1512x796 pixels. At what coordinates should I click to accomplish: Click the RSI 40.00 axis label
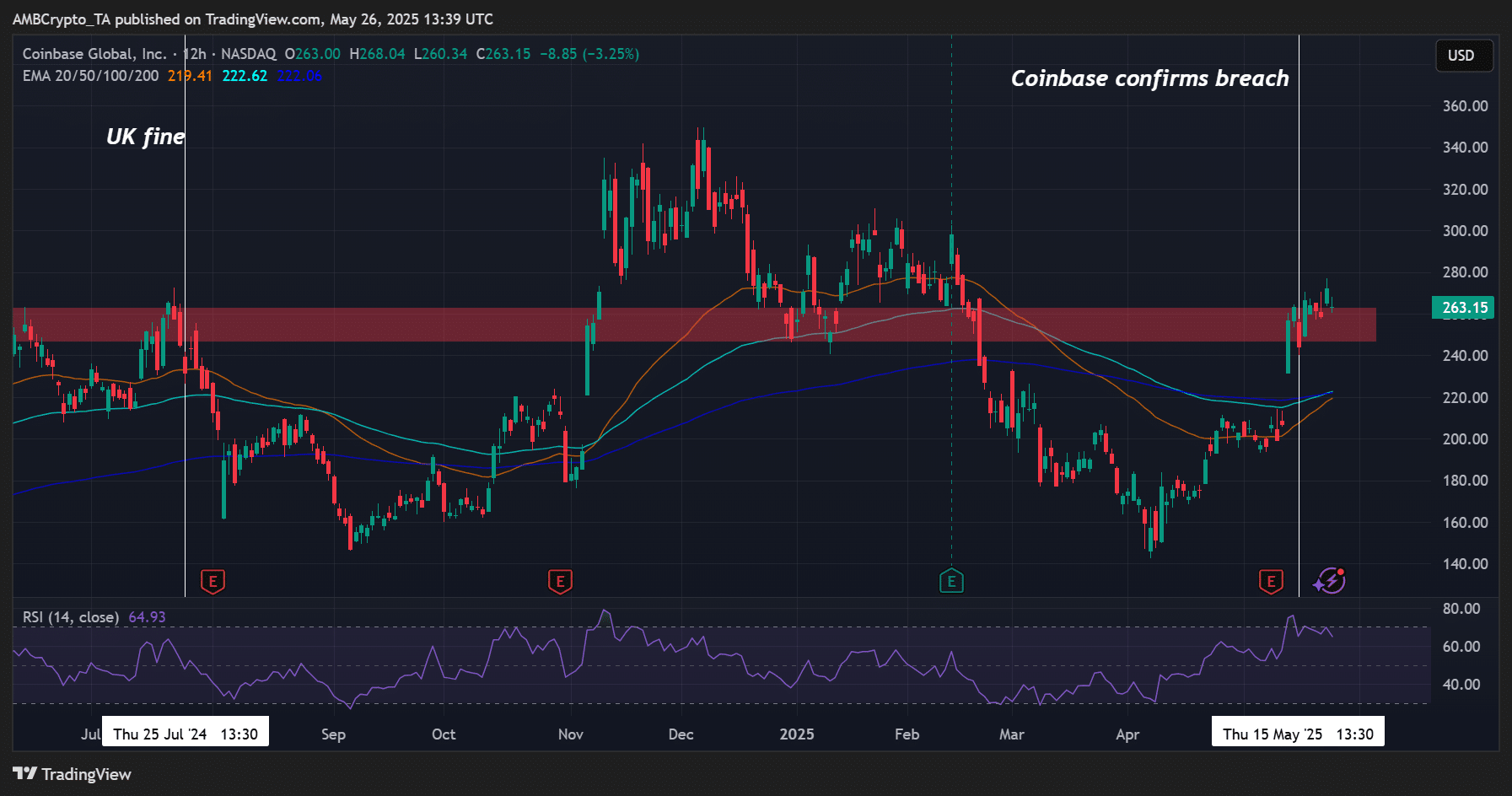1461,685
